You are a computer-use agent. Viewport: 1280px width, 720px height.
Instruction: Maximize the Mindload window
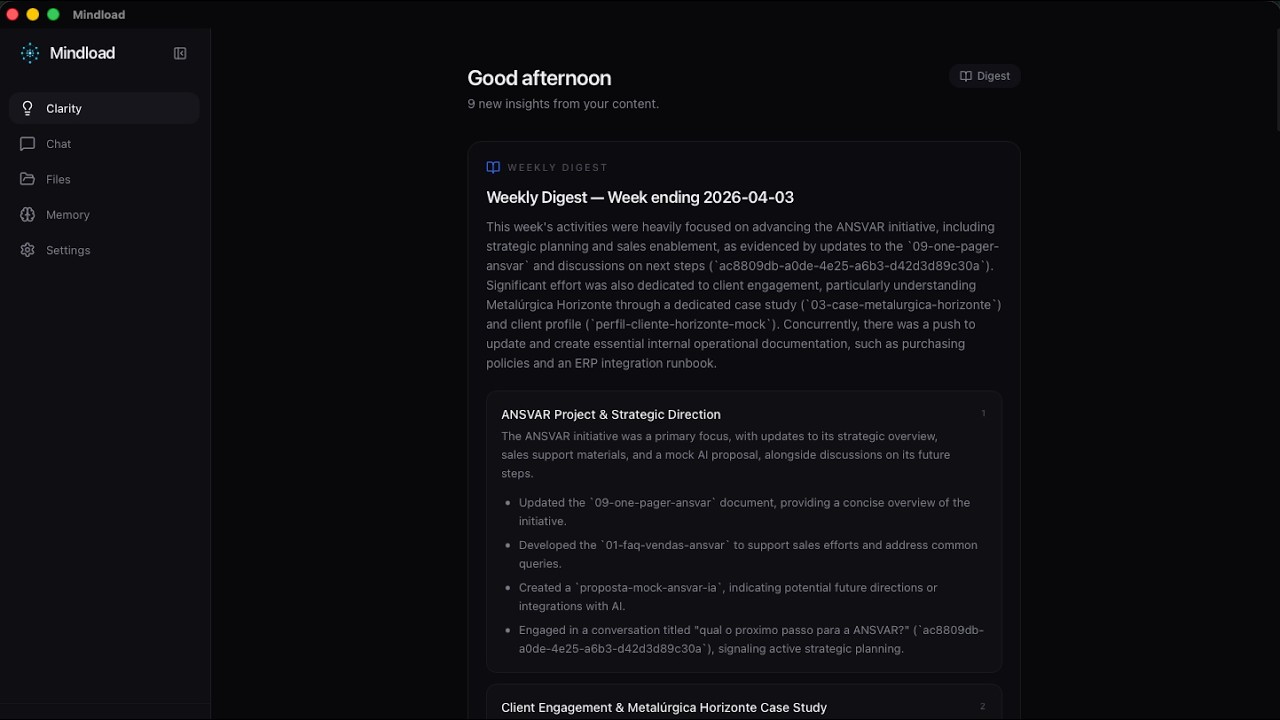coord(53,15)
